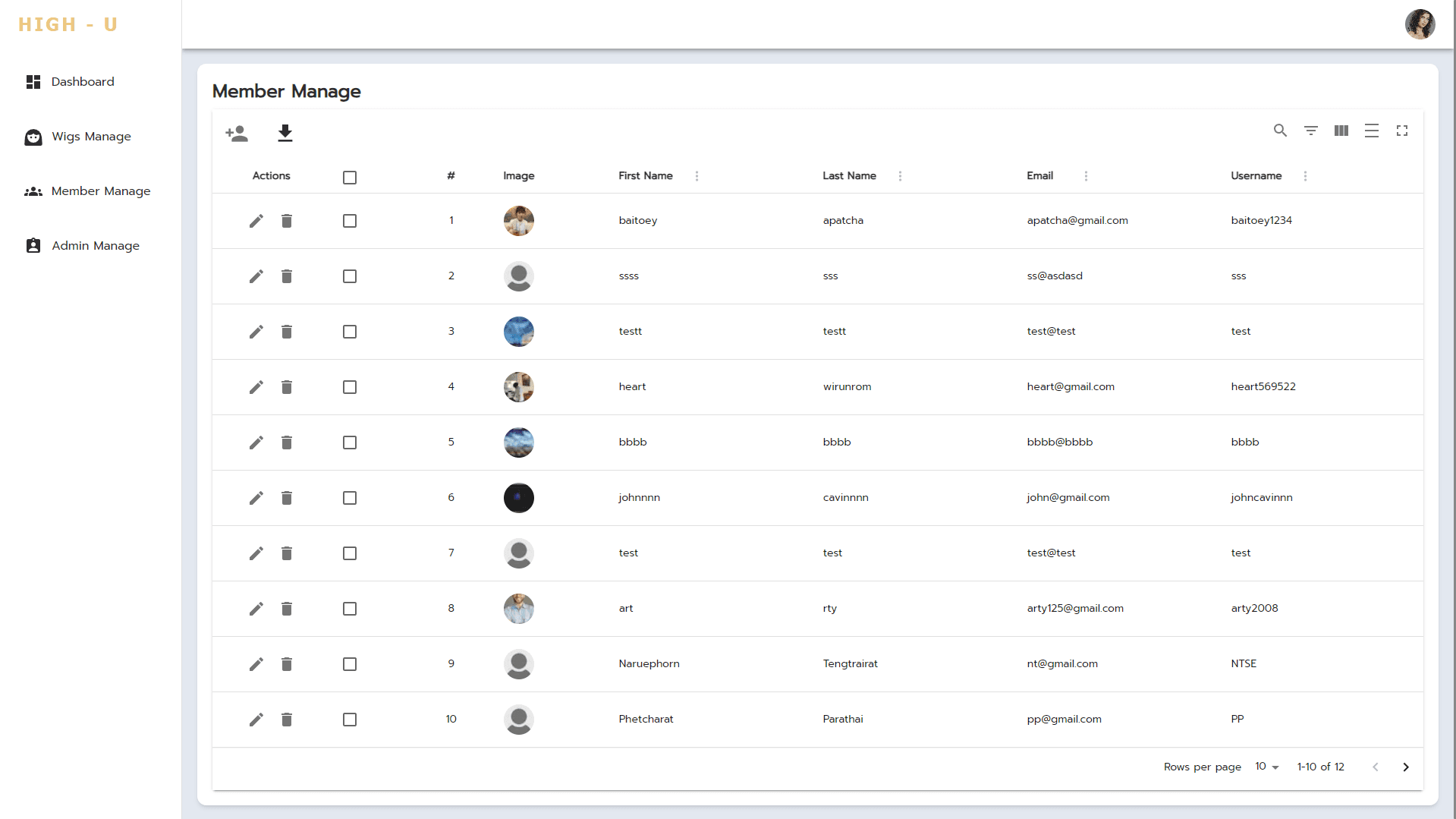Edit member testt in row 3
1456x819 pixels.
click(x=256, y=332)
